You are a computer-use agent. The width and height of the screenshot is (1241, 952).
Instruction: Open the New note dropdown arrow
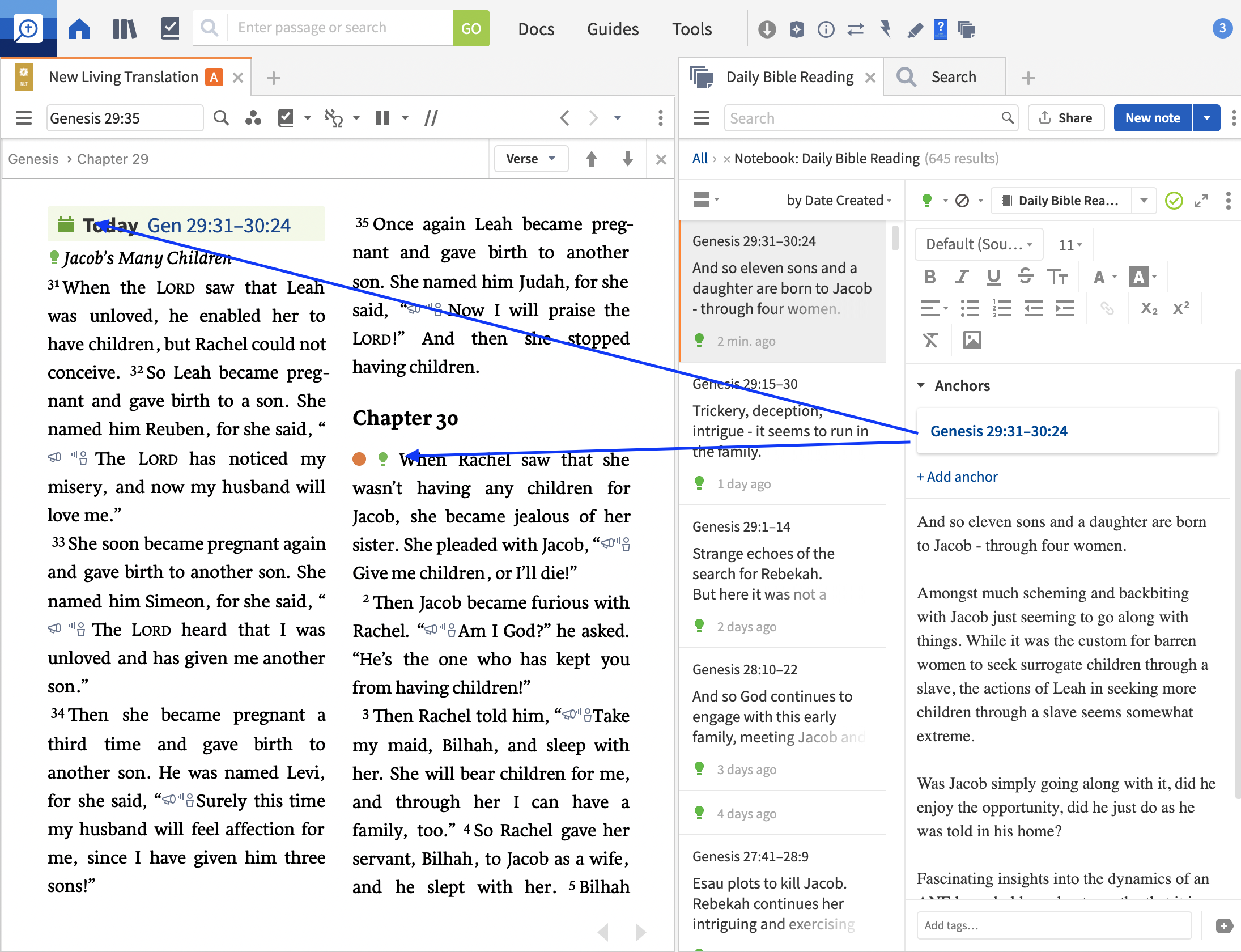tap(1207, 118)
